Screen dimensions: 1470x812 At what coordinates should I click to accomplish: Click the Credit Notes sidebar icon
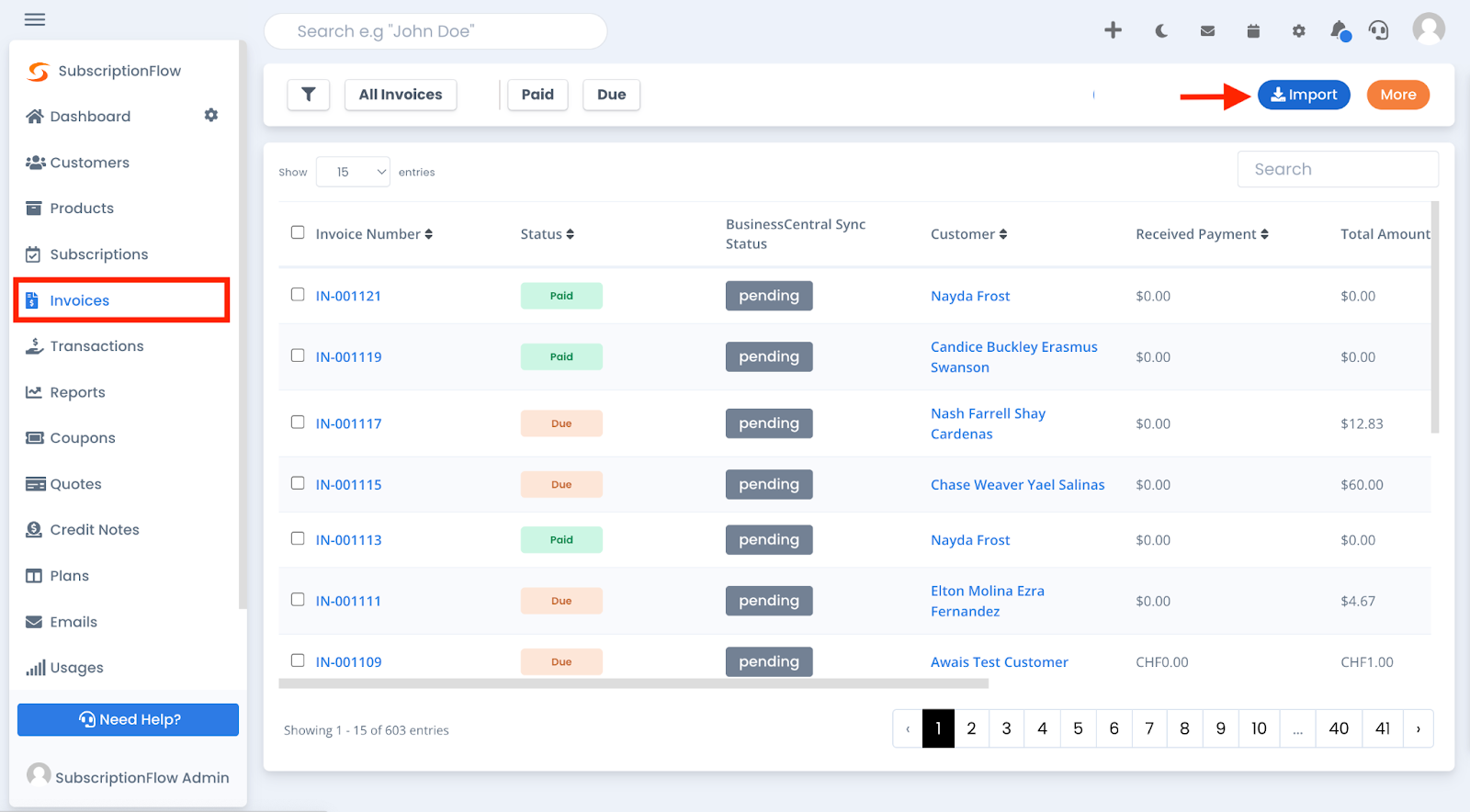point(34,530)
